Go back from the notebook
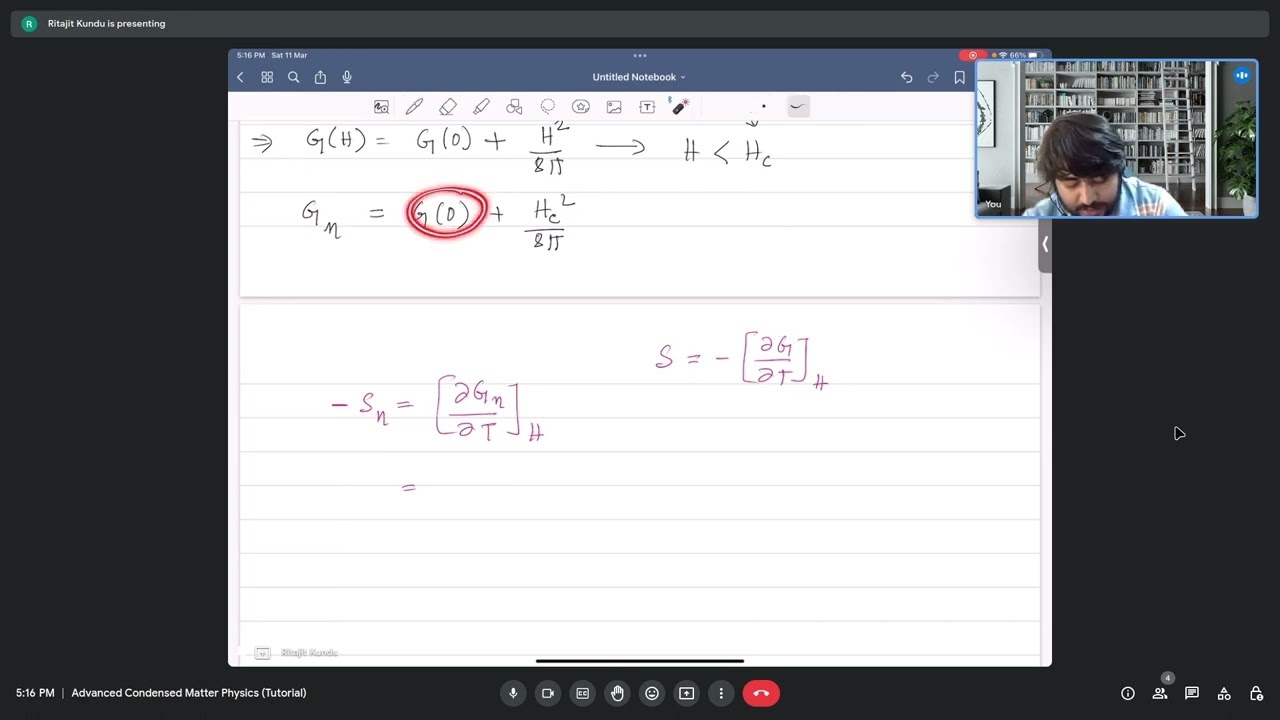Viewport: 1280px width, 720px height. point(240,77)
